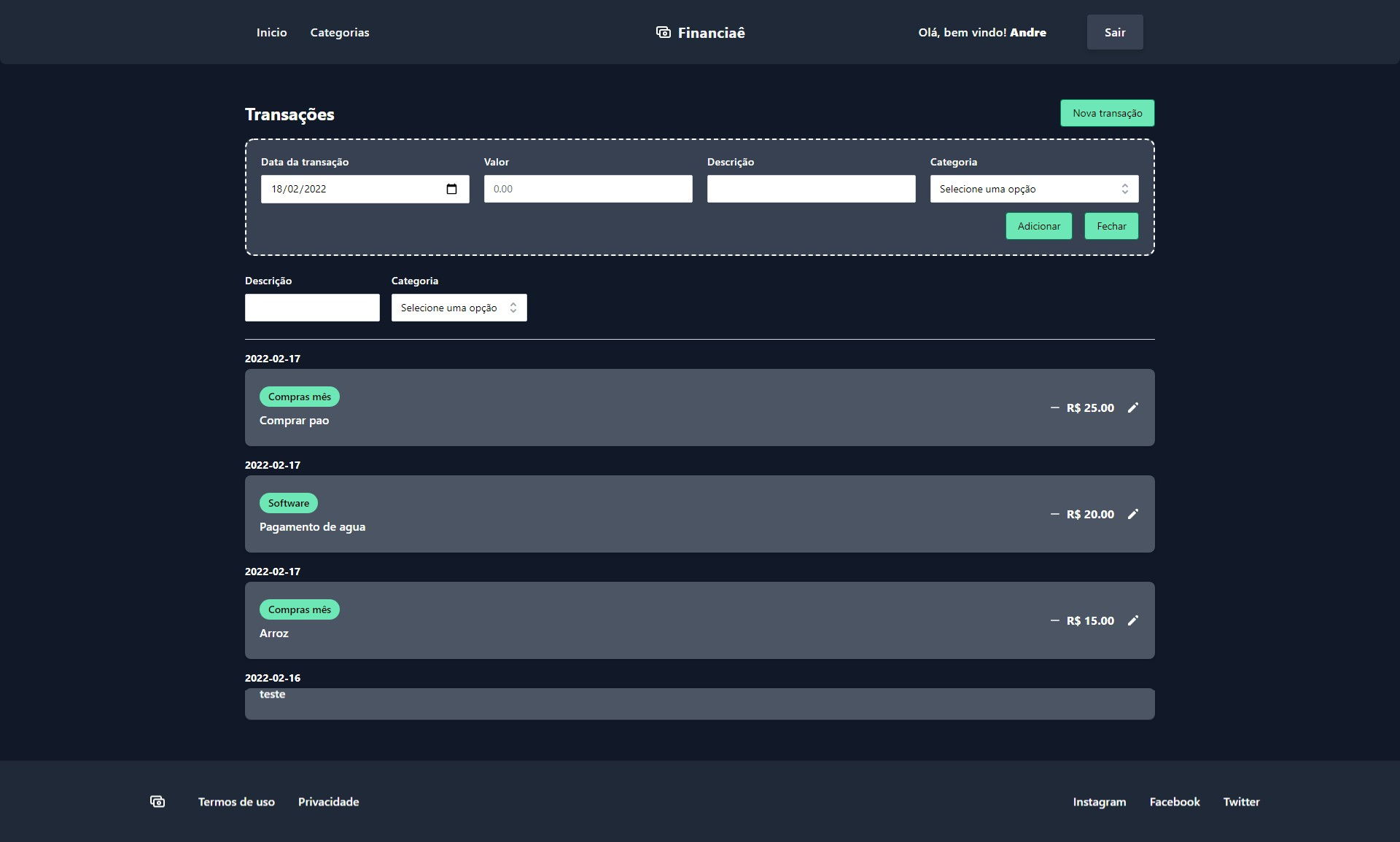Click the money icon in the footer
This screenshot has width=1400, height=842.
click(x=157, y=801)
